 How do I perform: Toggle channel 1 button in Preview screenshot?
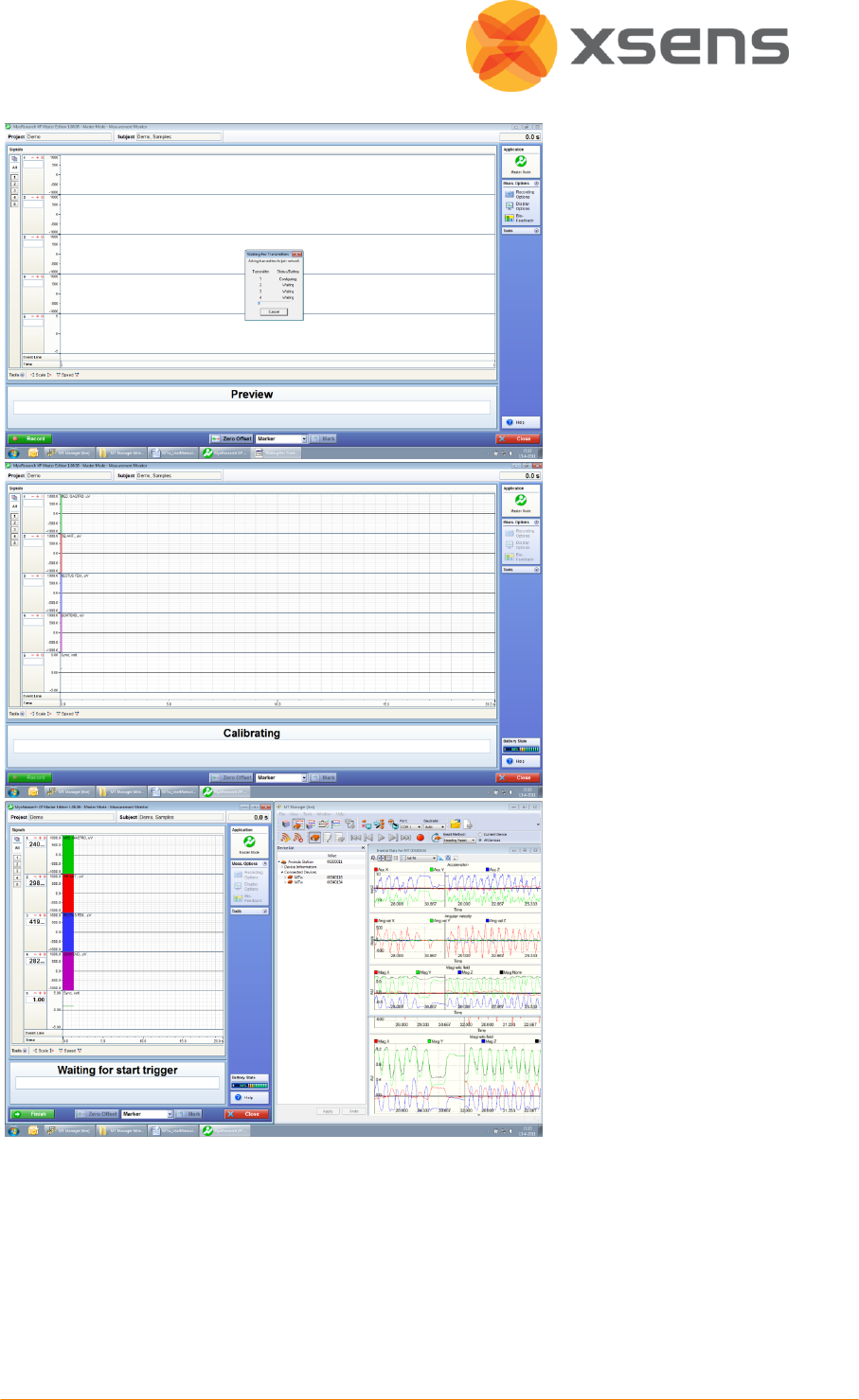coord(14,177)
